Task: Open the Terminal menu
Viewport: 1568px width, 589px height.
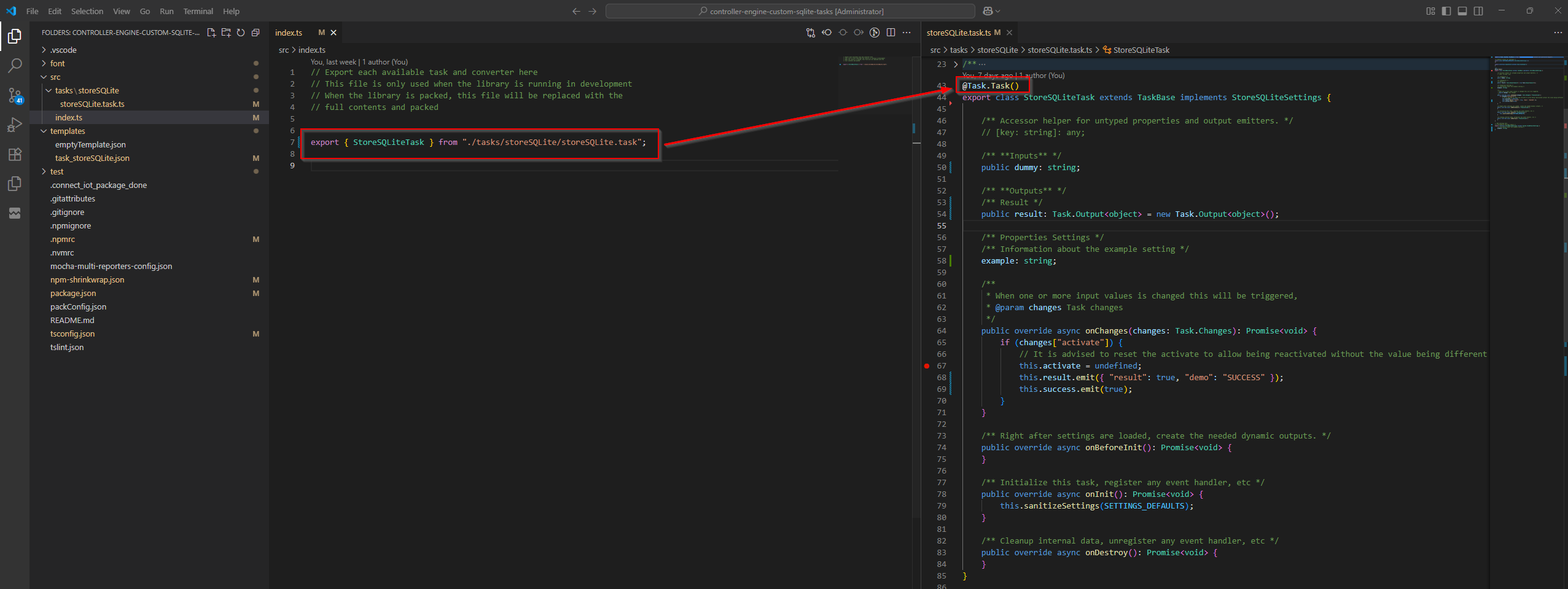Action: 198,11
